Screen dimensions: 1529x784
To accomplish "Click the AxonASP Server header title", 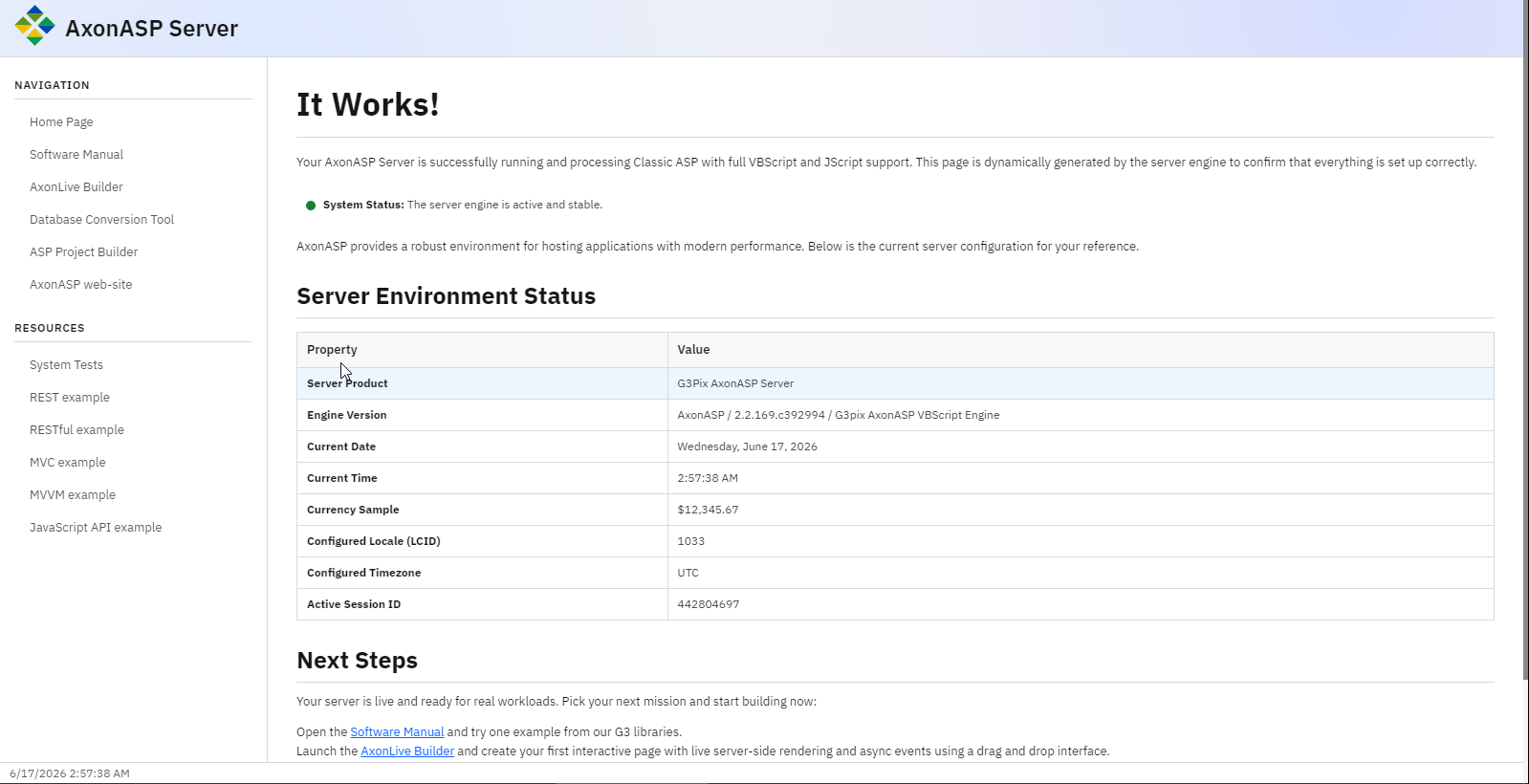I will pyautogui.click(x=151, y=29).
